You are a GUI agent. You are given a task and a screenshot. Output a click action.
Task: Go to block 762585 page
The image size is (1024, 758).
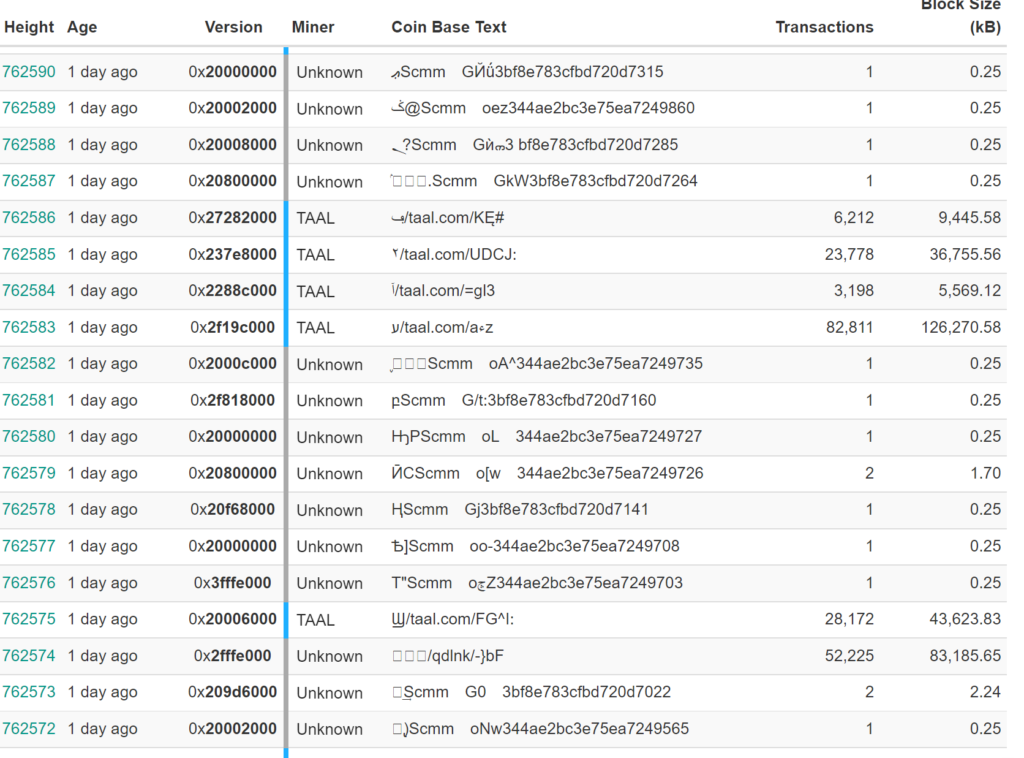[29, 254]
